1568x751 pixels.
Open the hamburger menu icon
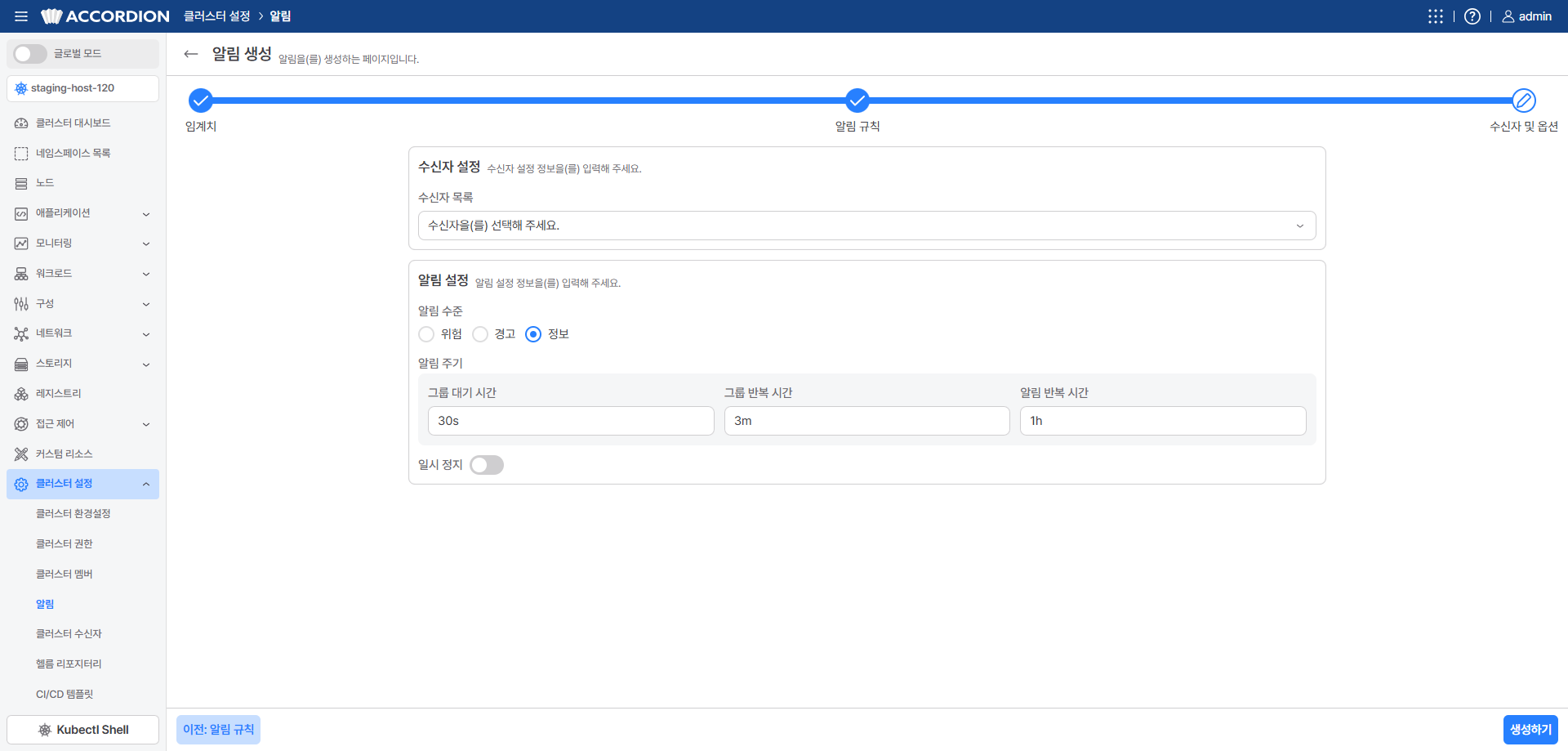coord(21,16)
